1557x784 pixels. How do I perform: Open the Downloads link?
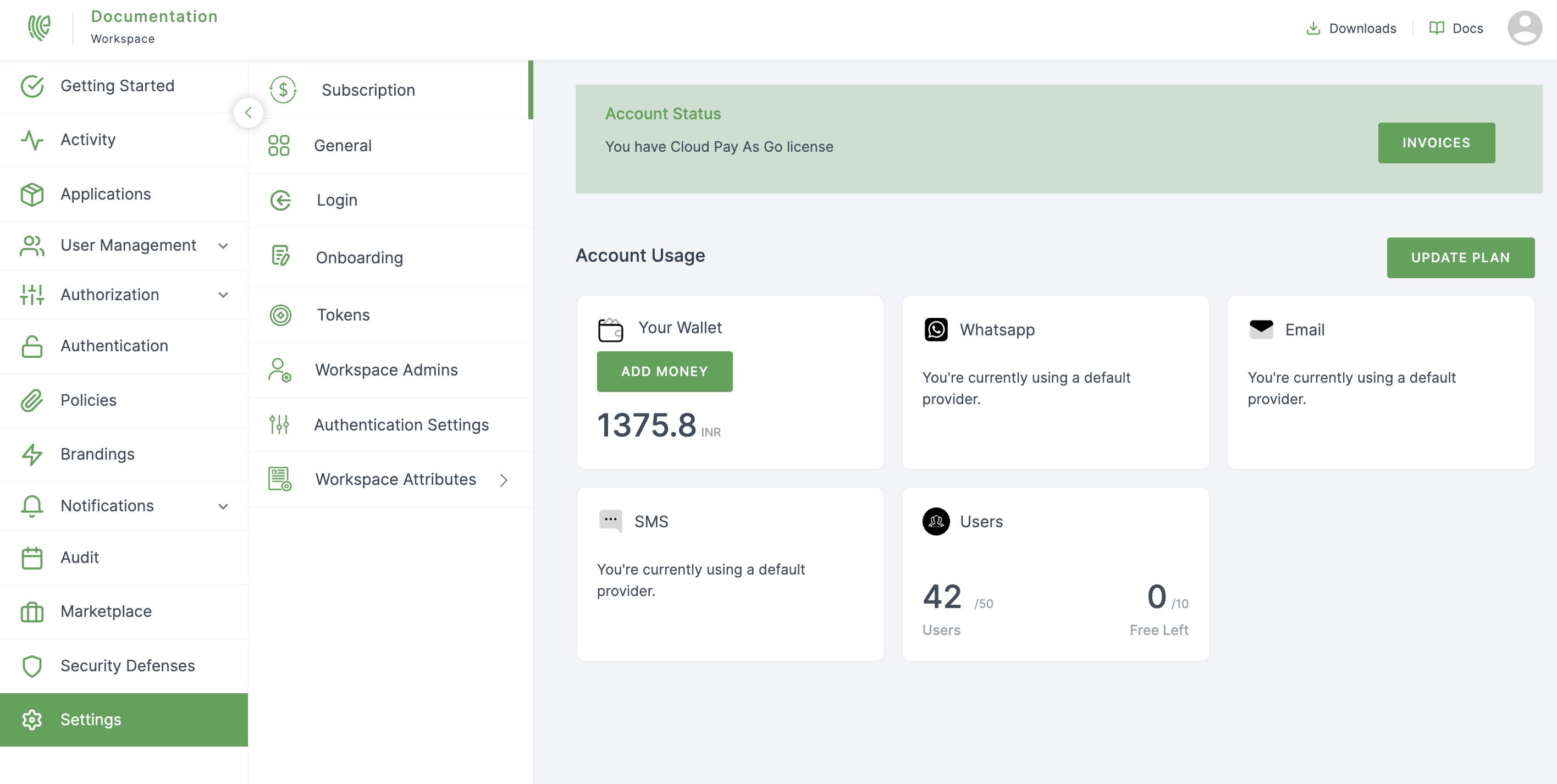pos(1351,29)
